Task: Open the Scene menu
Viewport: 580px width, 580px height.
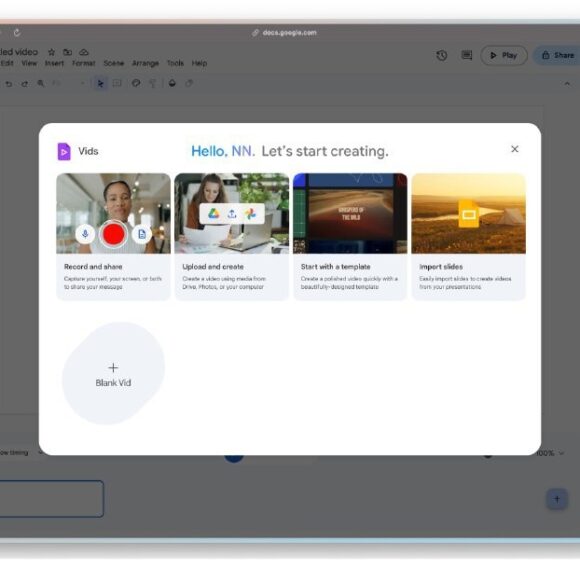Action: [x=114, y=63]
